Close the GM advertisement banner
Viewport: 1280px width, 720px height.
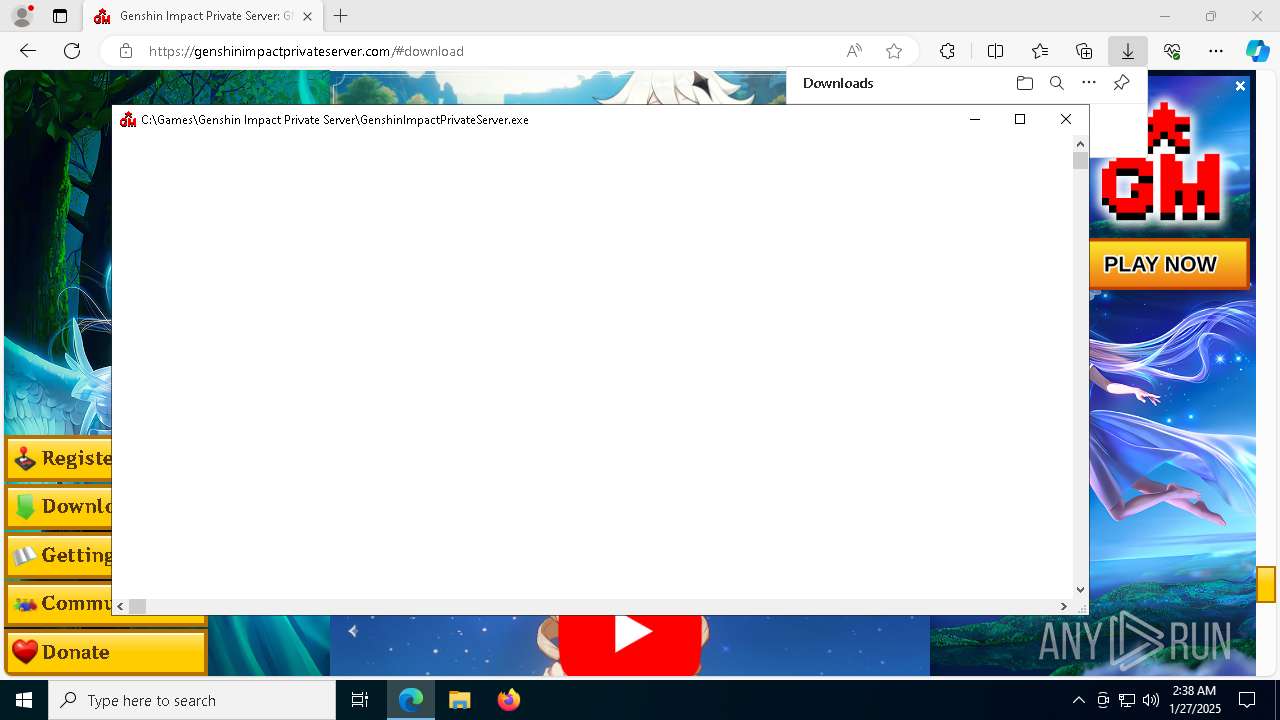click(x=1240, y=86)
